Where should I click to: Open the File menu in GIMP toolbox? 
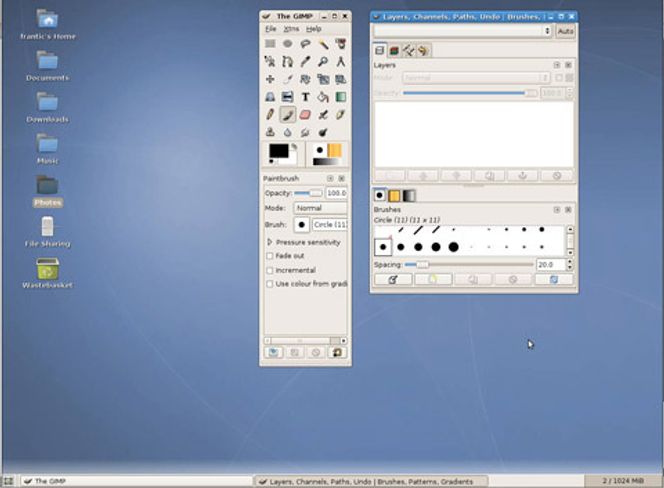pyautogui.click(x=271, y=29)
